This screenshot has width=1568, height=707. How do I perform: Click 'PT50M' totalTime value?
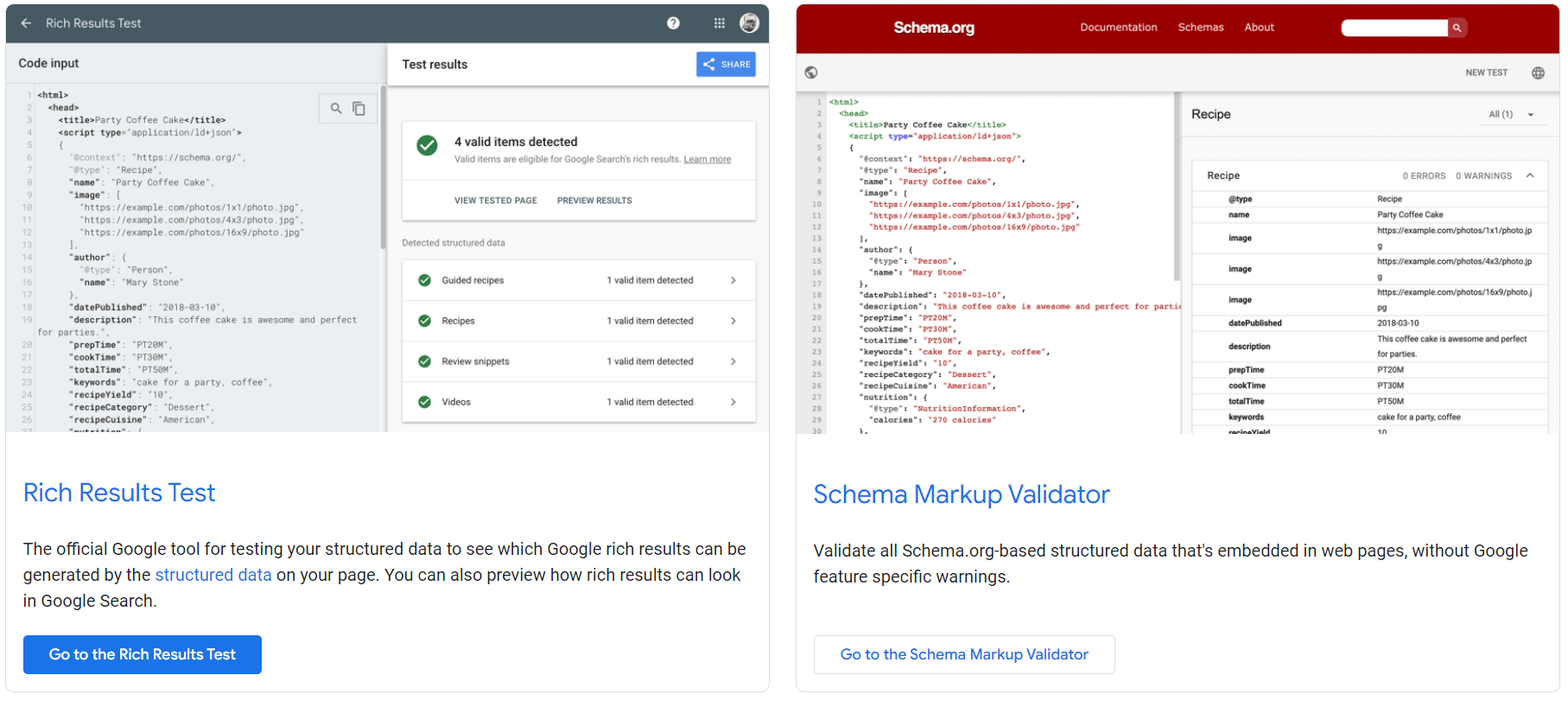pos(1390,401)
